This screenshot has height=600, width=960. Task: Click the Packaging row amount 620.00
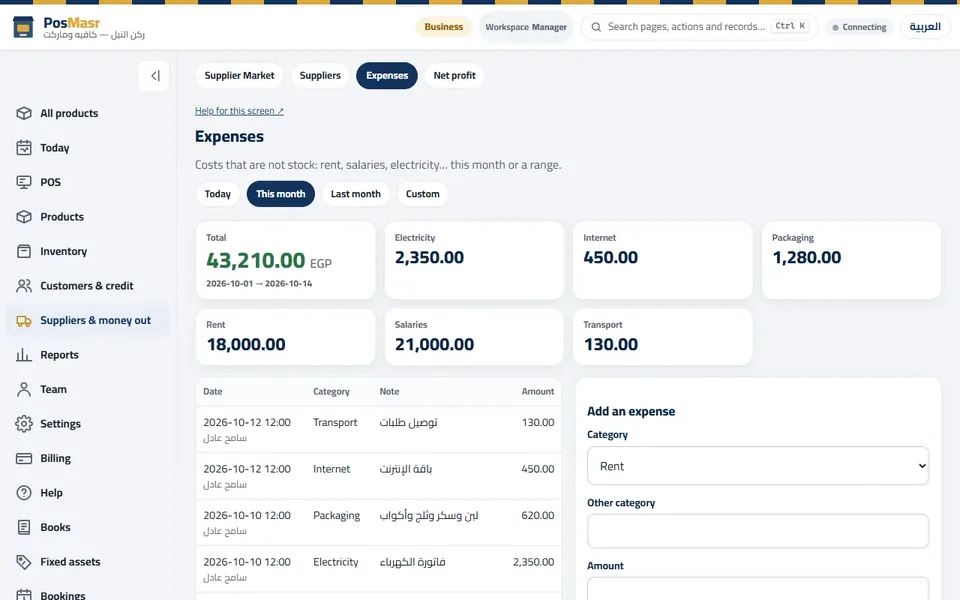pos(538,516)
